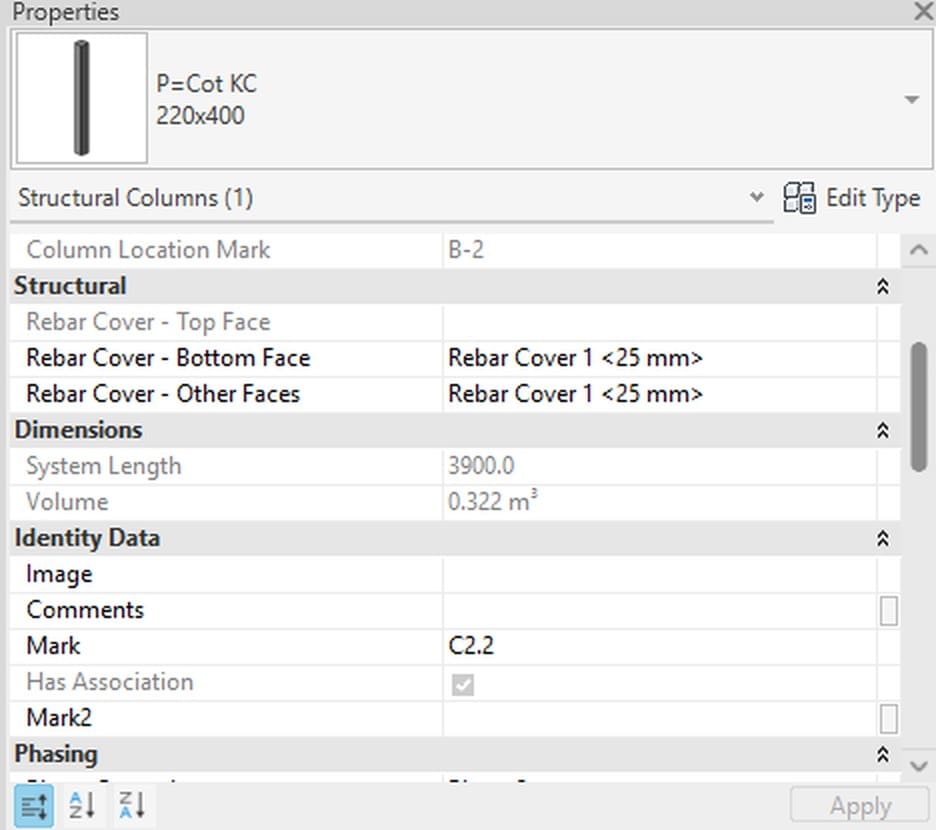Screen dimensions: 936x830
Task: Collapse the Phasing section
Action: (x=883, y=754)
